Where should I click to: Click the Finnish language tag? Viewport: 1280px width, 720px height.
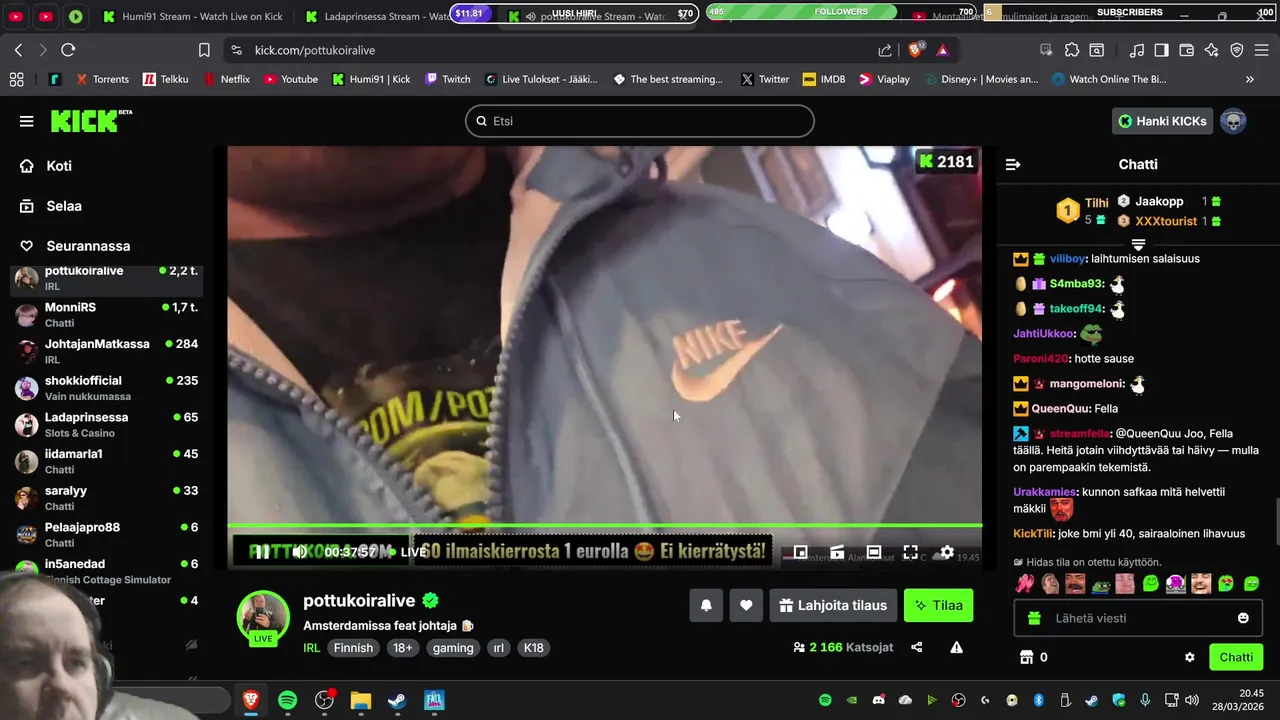[353, 648]
